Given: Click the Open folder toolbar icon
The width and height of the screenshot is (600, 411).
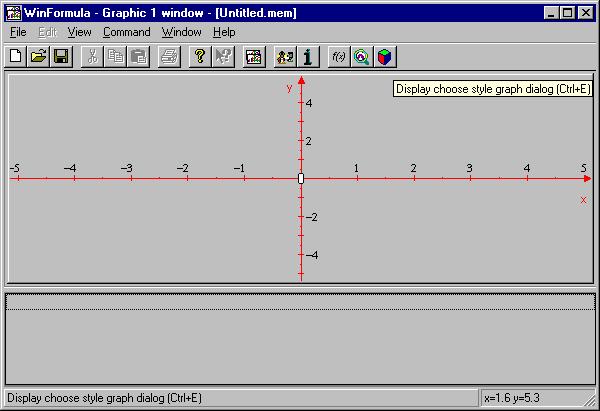Looking at the screenshot, I should pyautogui.click(x=38, y=57).
